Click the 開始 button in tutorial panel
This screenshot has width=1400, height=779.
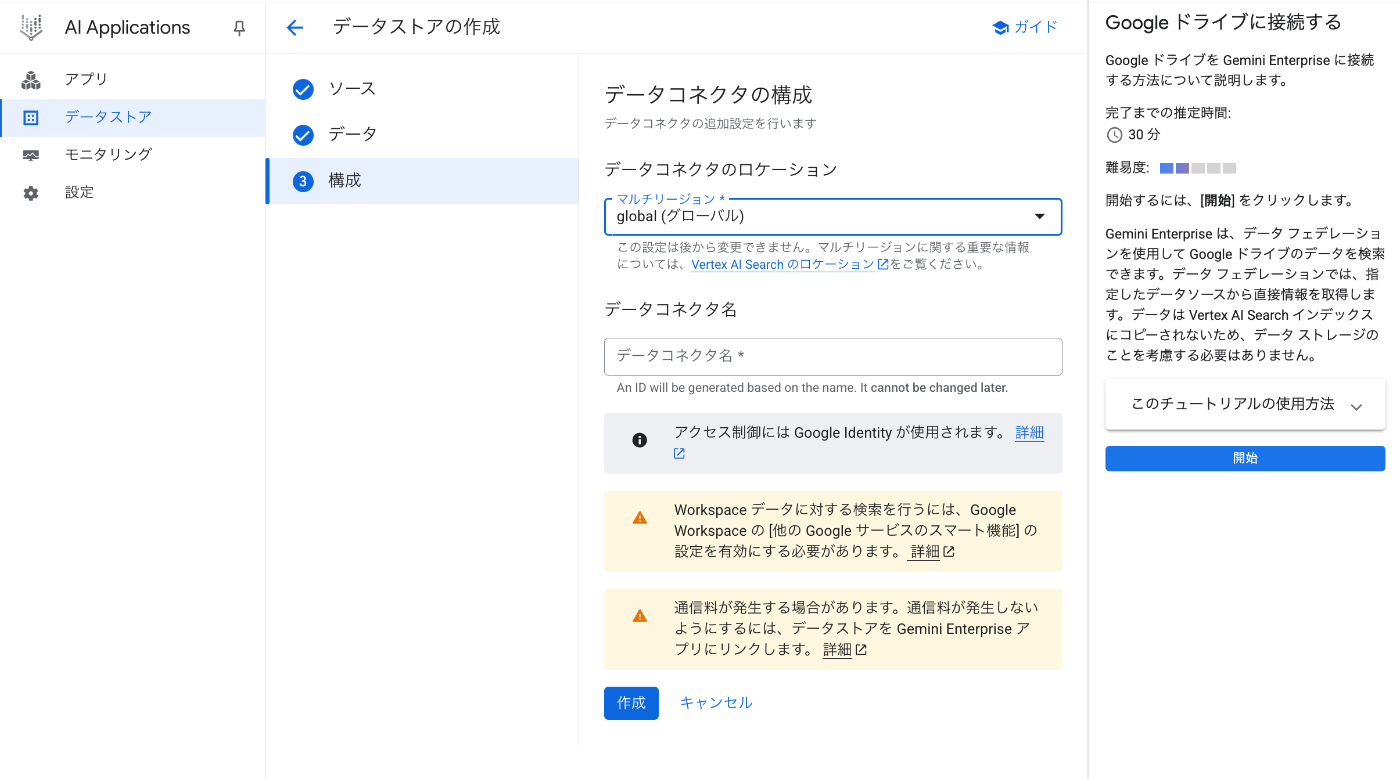click(x=1245, y=458)
